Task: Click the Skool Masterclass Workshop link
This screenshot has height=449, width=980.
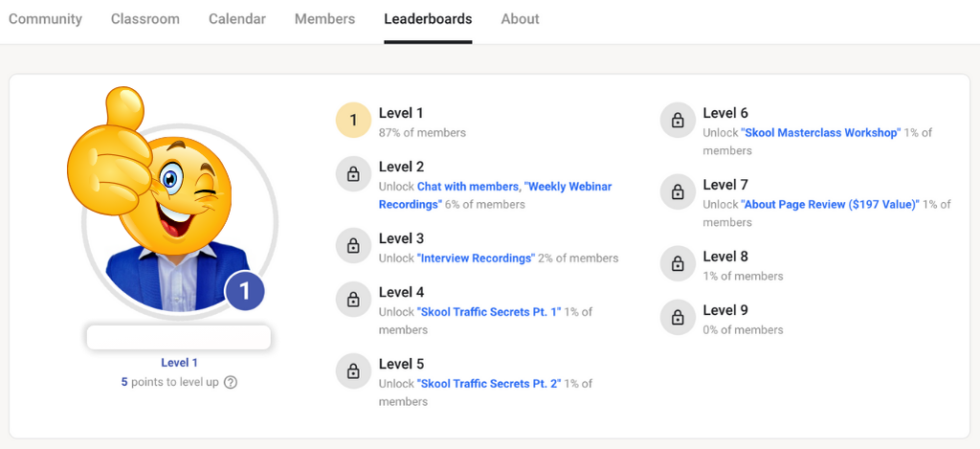Action: tap(821, 133)
